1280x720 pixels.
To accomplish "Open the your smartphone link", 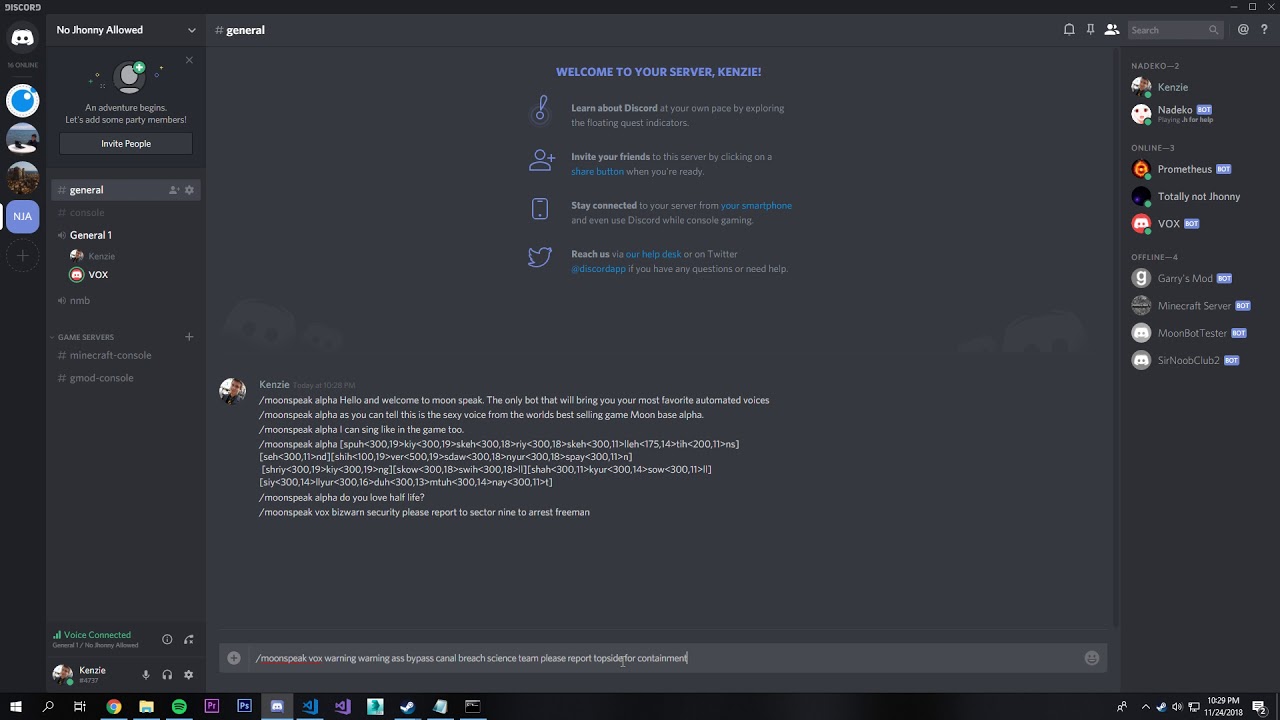I will (756, 205).
